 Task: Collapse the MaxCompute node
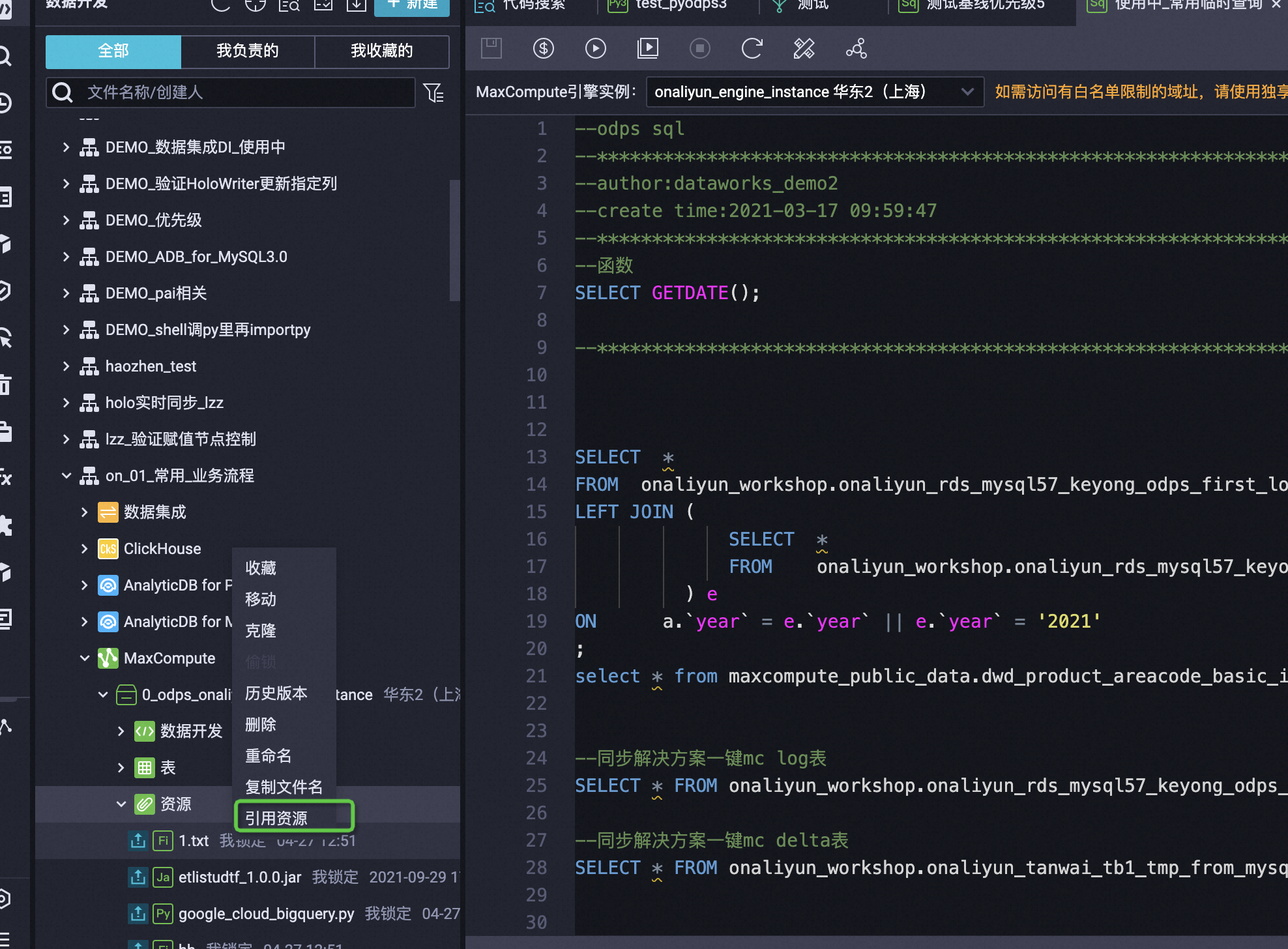click(84, 658)
